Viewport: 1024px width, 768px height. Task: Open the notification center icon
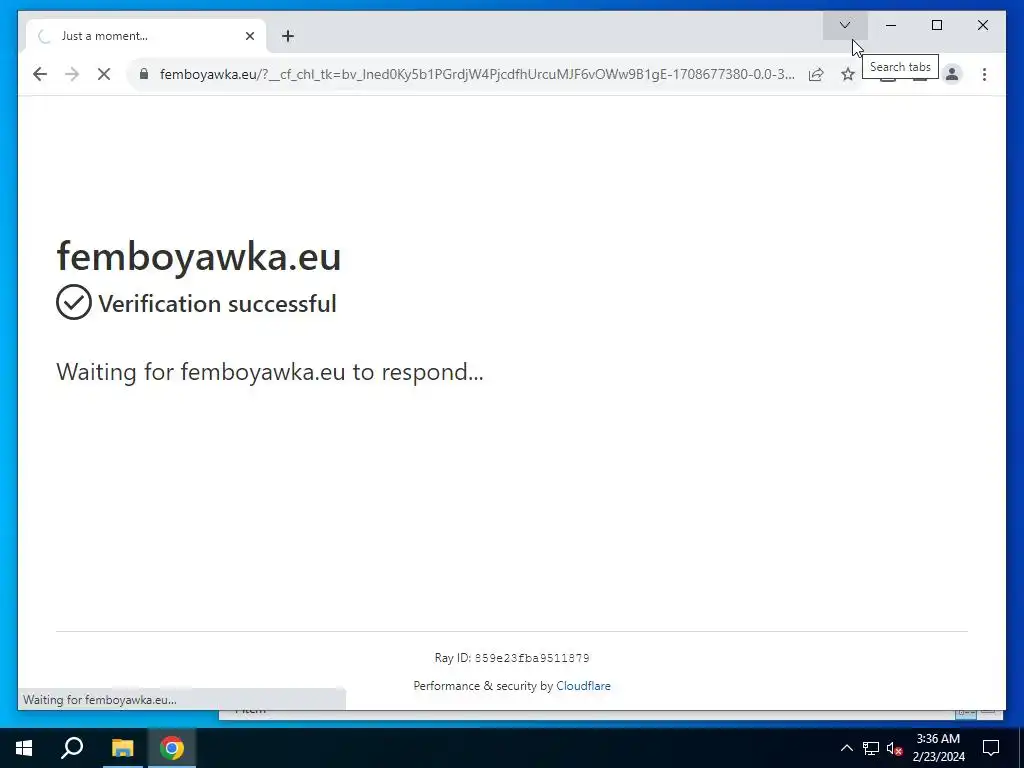[991, 748]
